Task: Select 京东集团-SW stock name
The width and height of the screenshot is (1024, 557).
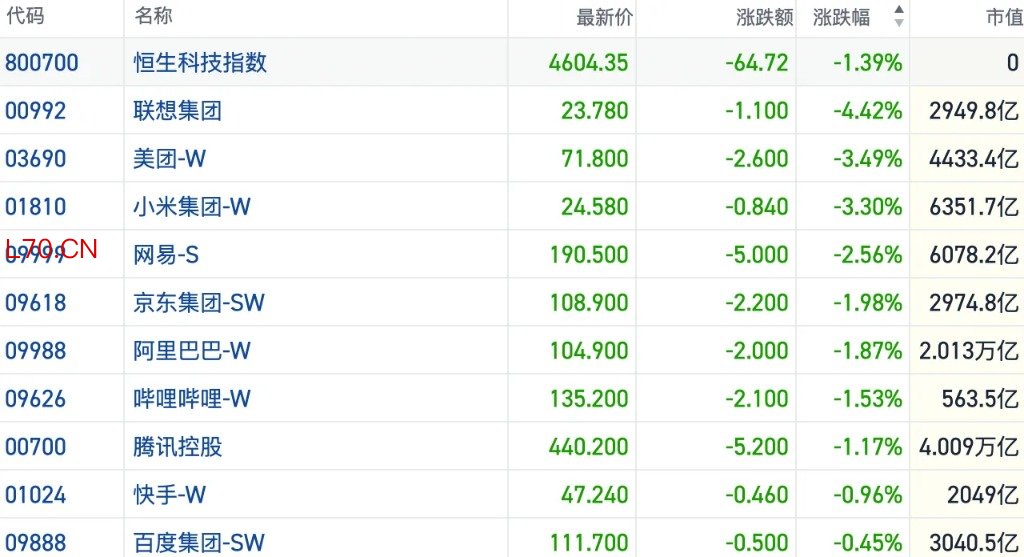Action: click(x=199, y=302)
